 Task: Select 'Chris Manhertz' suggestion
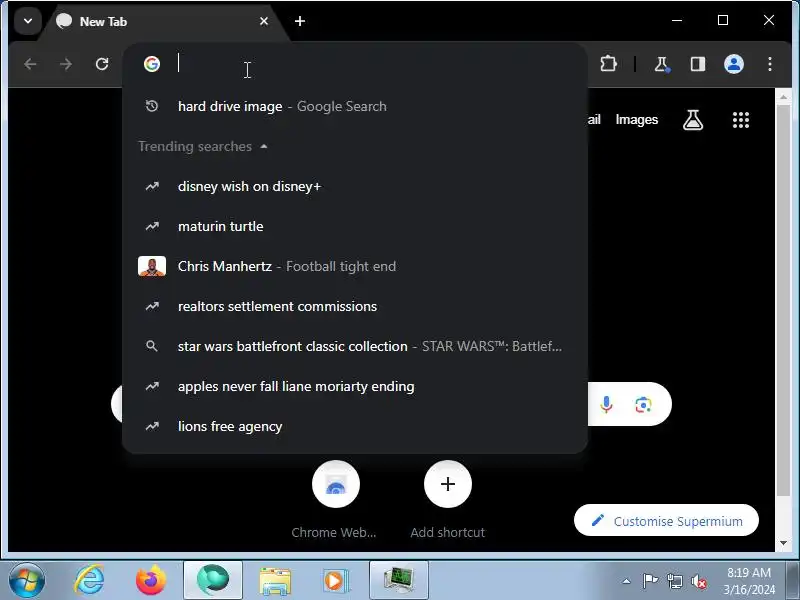coord(355,266)
